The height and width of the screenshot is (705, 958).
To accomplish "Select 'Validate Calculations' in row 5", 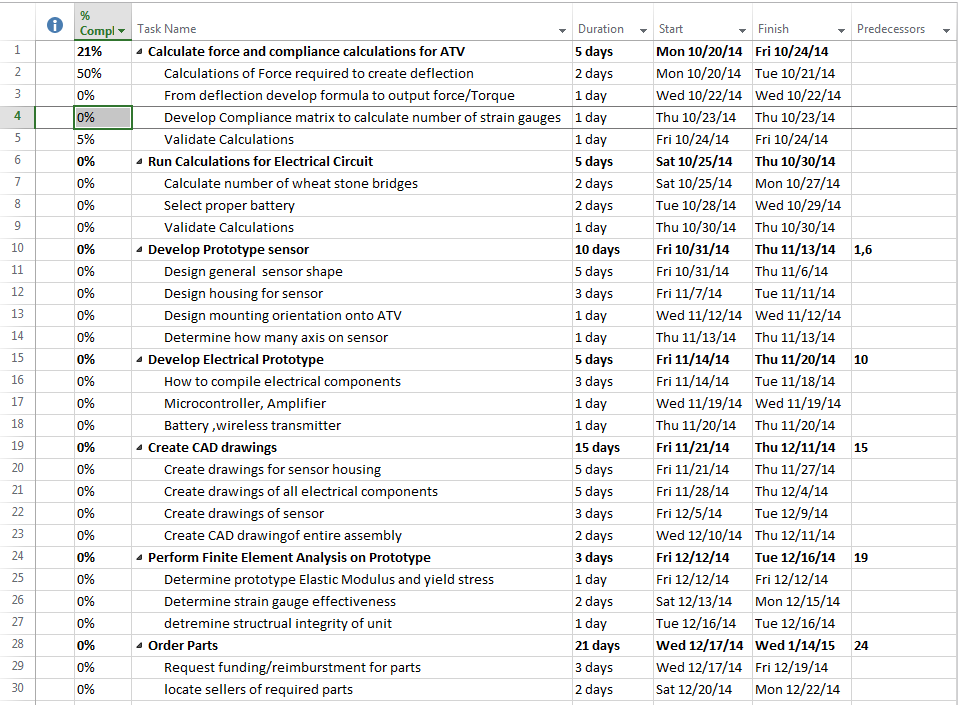I will 229,139.
